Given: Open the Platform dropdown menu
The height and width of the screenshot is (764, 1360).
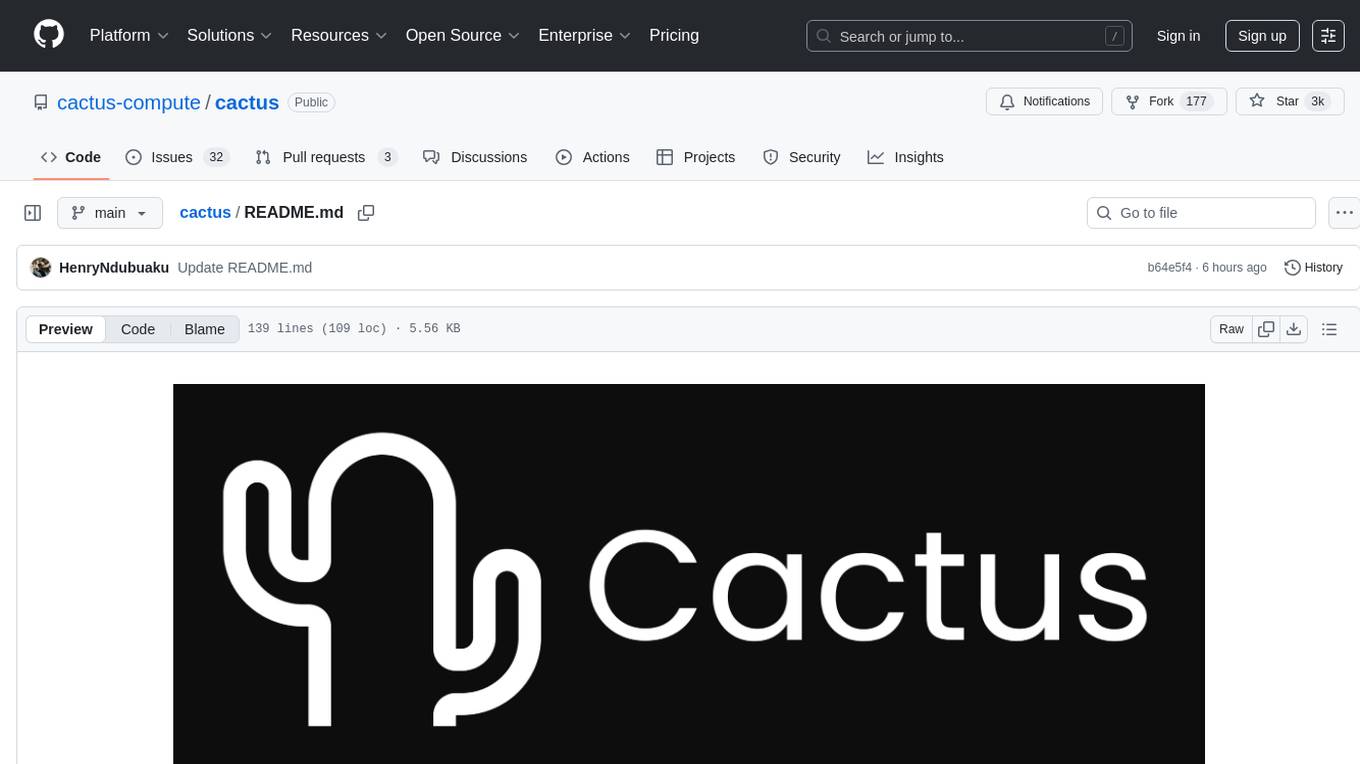Looking at the screenshot, I should tap(129, 35).
